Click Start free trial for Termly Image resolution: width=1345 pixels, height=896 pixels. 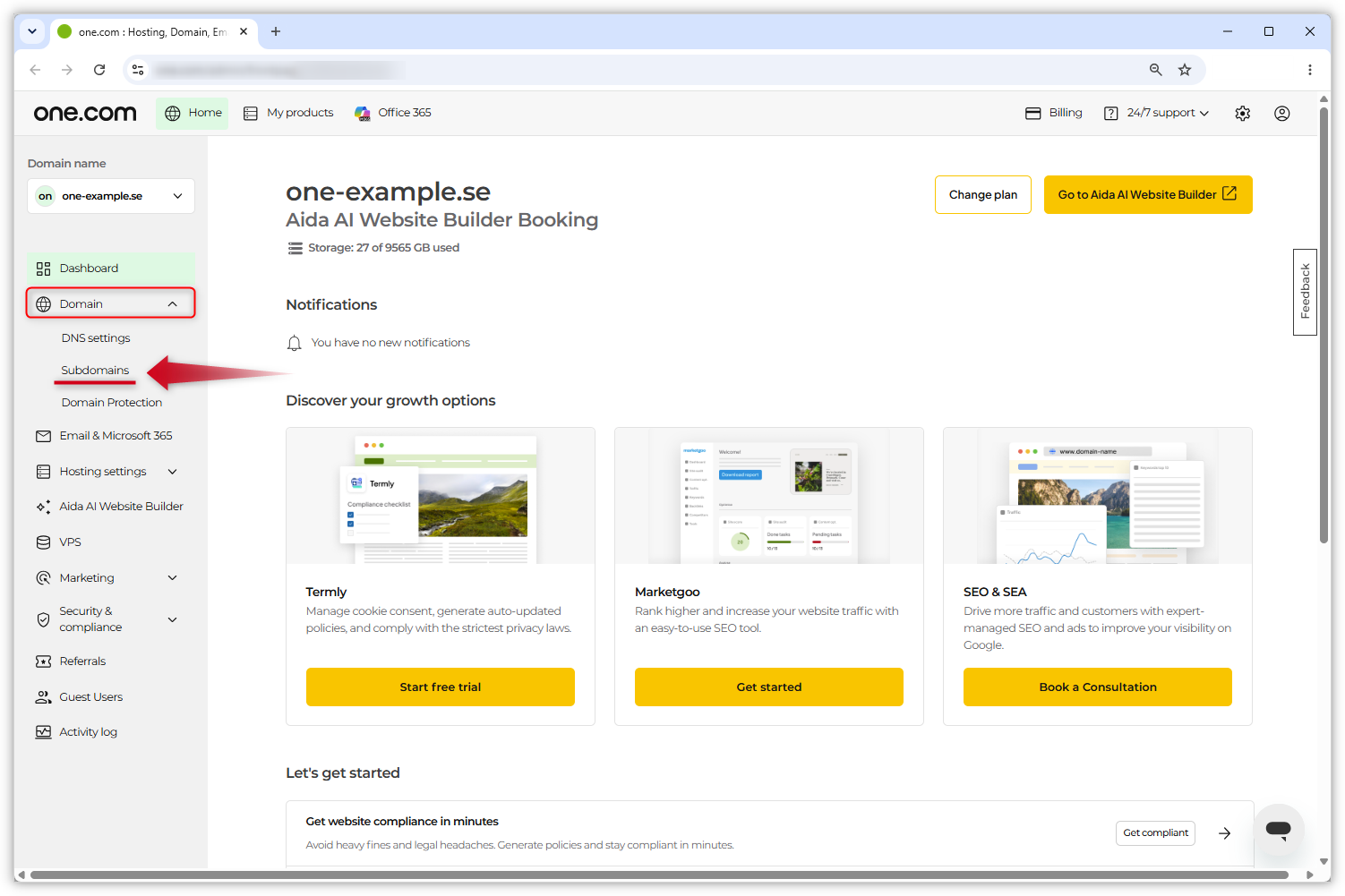pos(441,687)
